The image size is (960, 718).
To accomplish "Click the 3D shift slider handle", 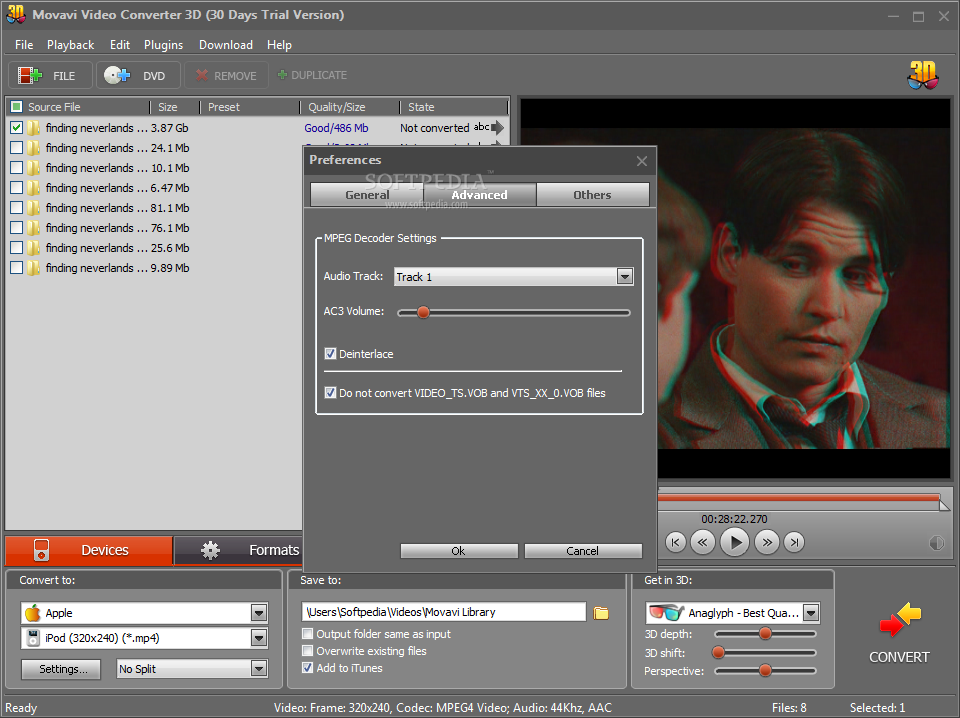I will point(719,653).
